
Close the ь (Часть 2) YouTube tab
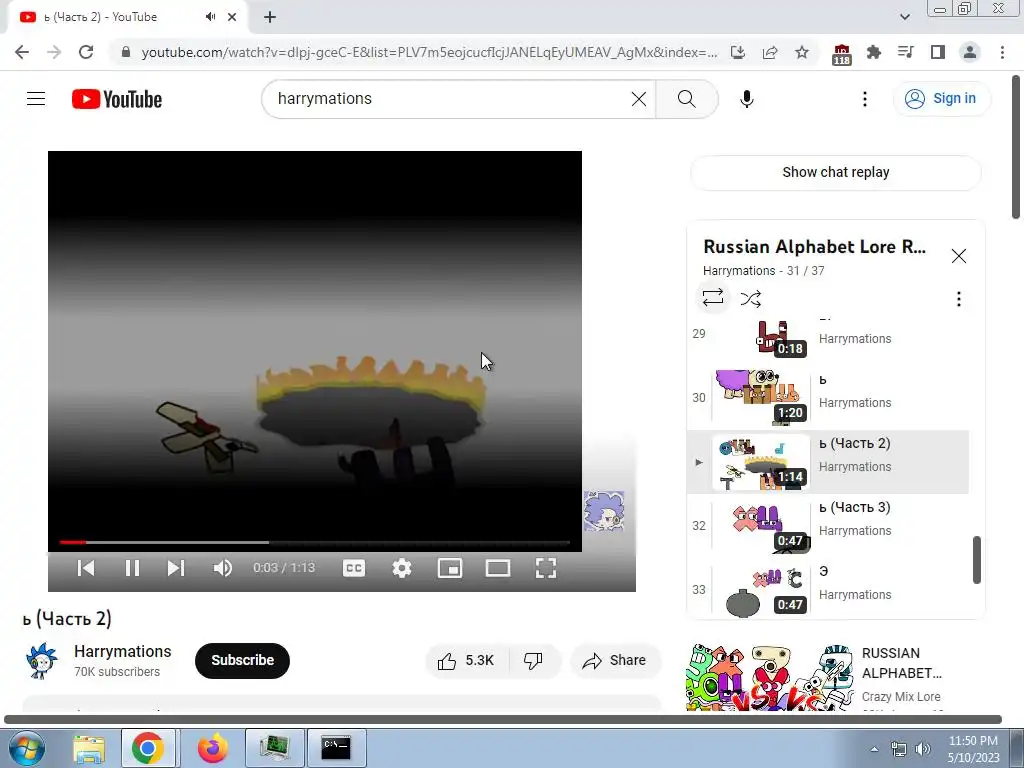point(232,17)
